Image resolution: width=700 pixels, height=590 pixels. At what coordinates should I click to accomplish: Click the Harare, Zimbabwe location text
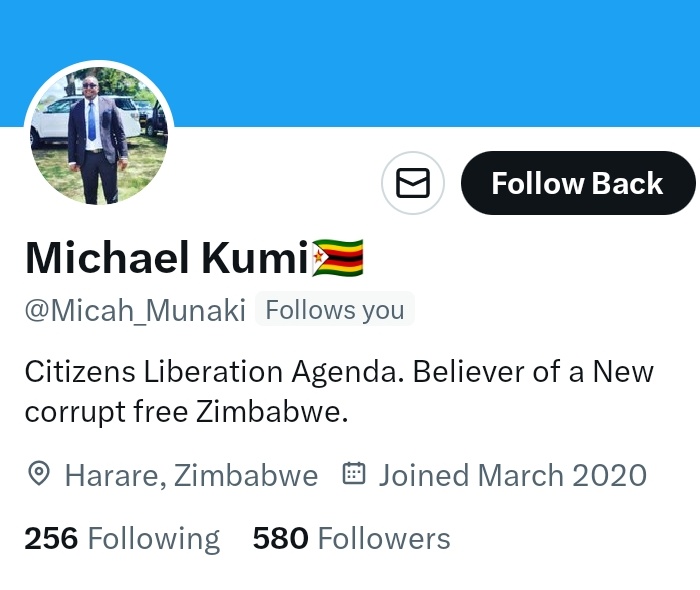tap(192, 475)
